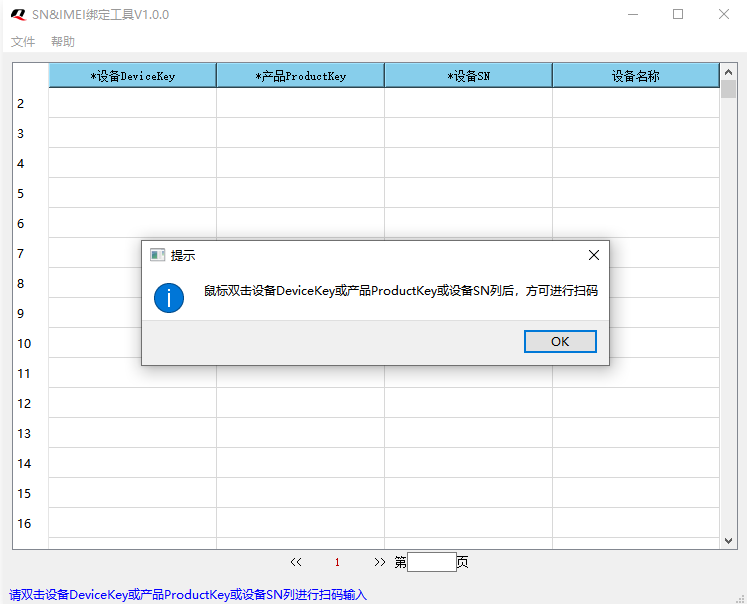Minimize the SN&IMEI绑定工具 window
This screenshot has width=747, height=604.
tap(633, 15)
